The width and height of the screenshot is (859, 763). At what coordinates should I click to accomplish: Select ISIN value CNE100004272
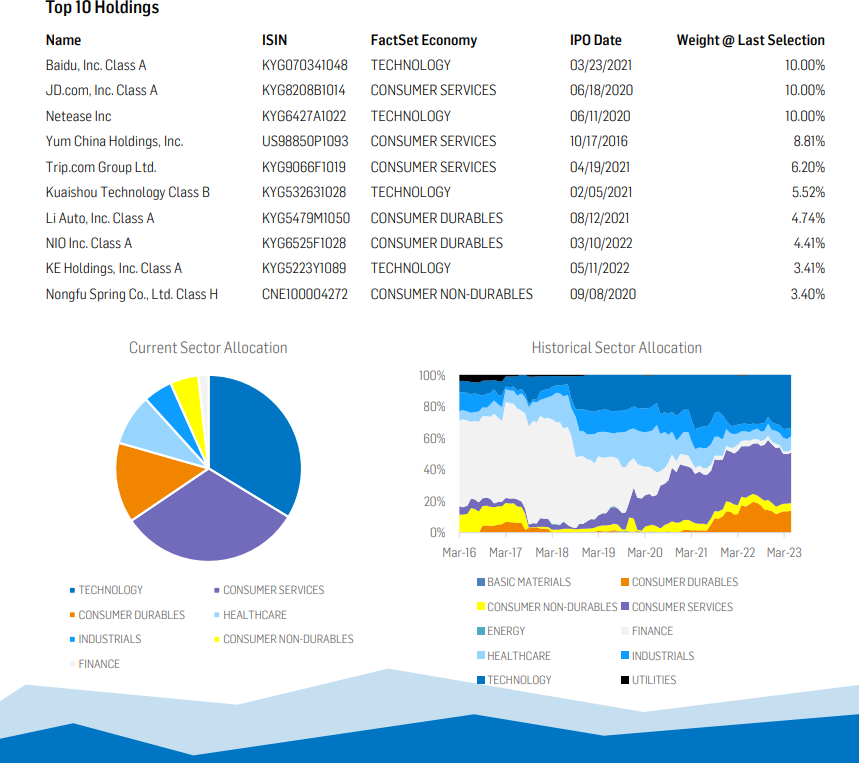point(305,294)
